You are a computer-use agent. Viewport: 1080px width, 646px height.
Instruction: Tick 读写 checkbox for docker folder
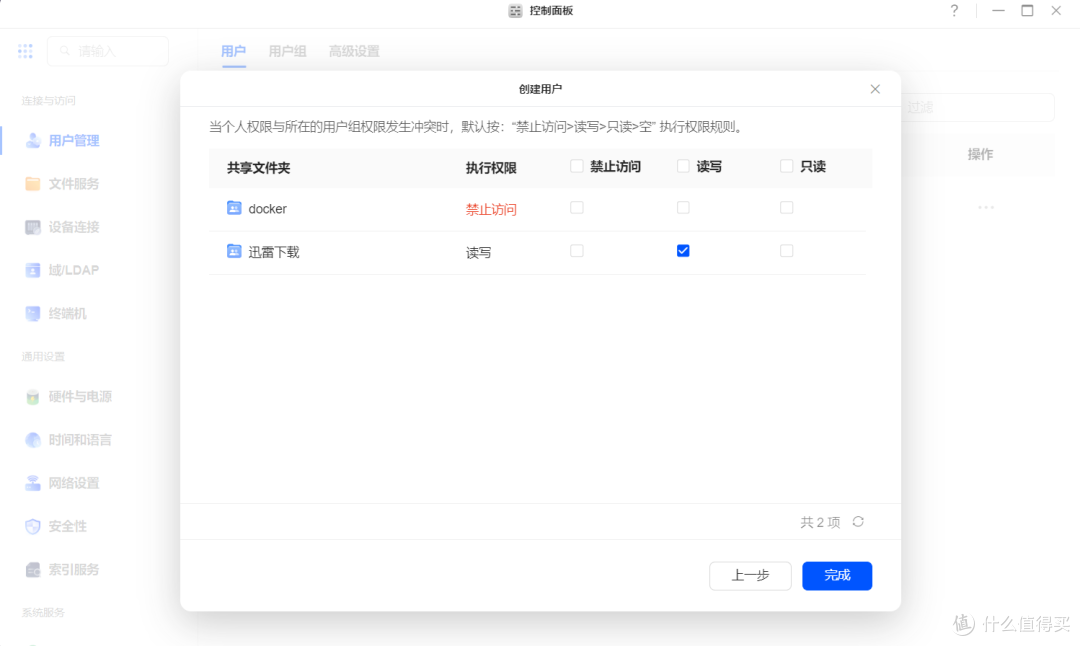683,207
